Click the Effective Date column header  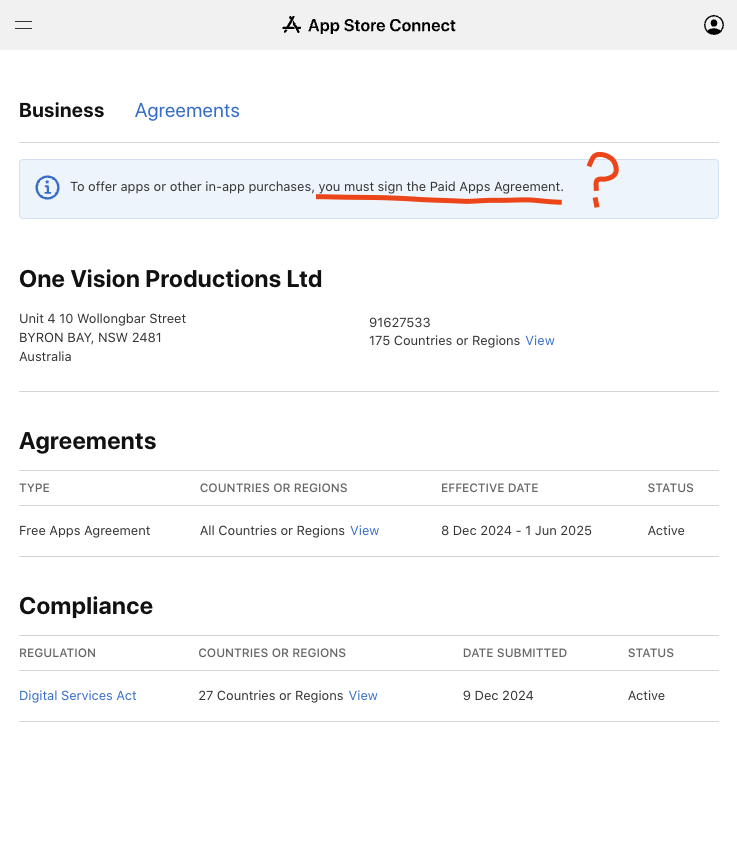click(489, 488)
